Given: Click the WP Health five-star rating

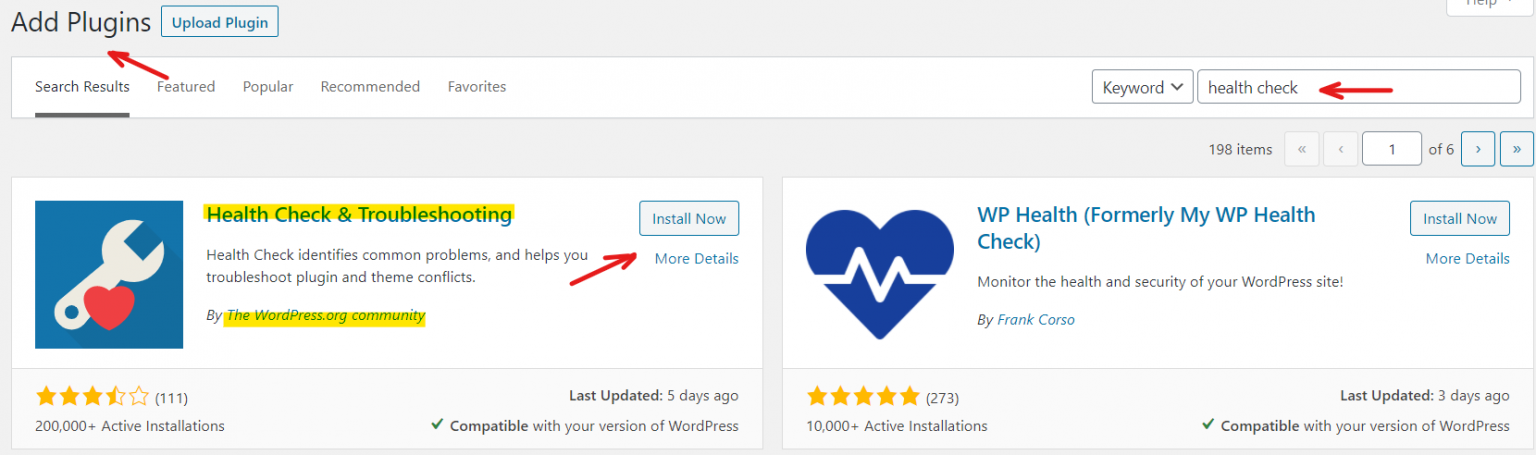Looking at the screenshot, I should [x=863, y=397].
